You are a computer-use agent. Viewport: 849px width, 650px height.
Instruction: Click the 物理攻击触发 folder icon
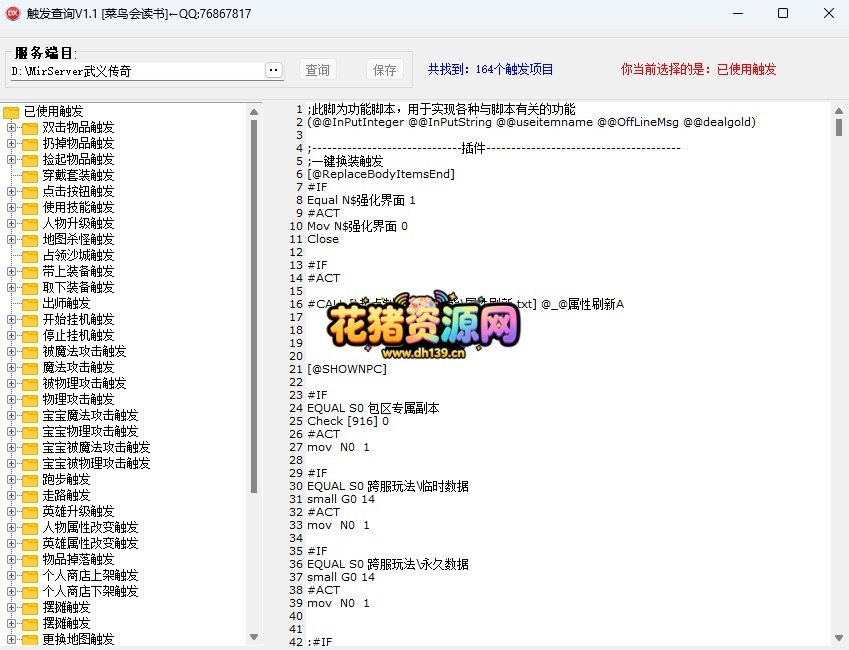coord(30,400)
